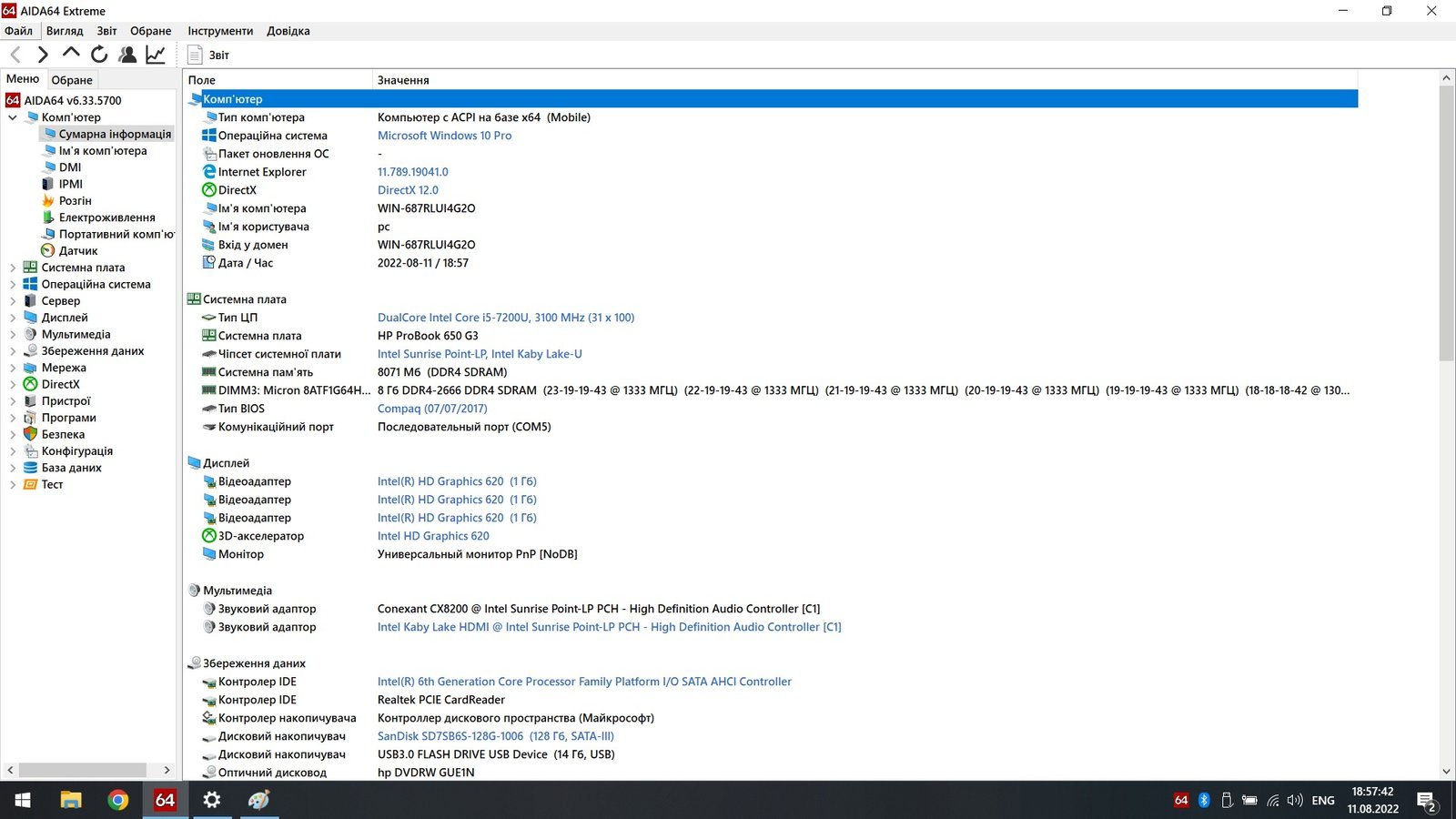Open Розгін overclock tree item
Image resolution: width=1456 pixels, height=819 pixels.
76,201
